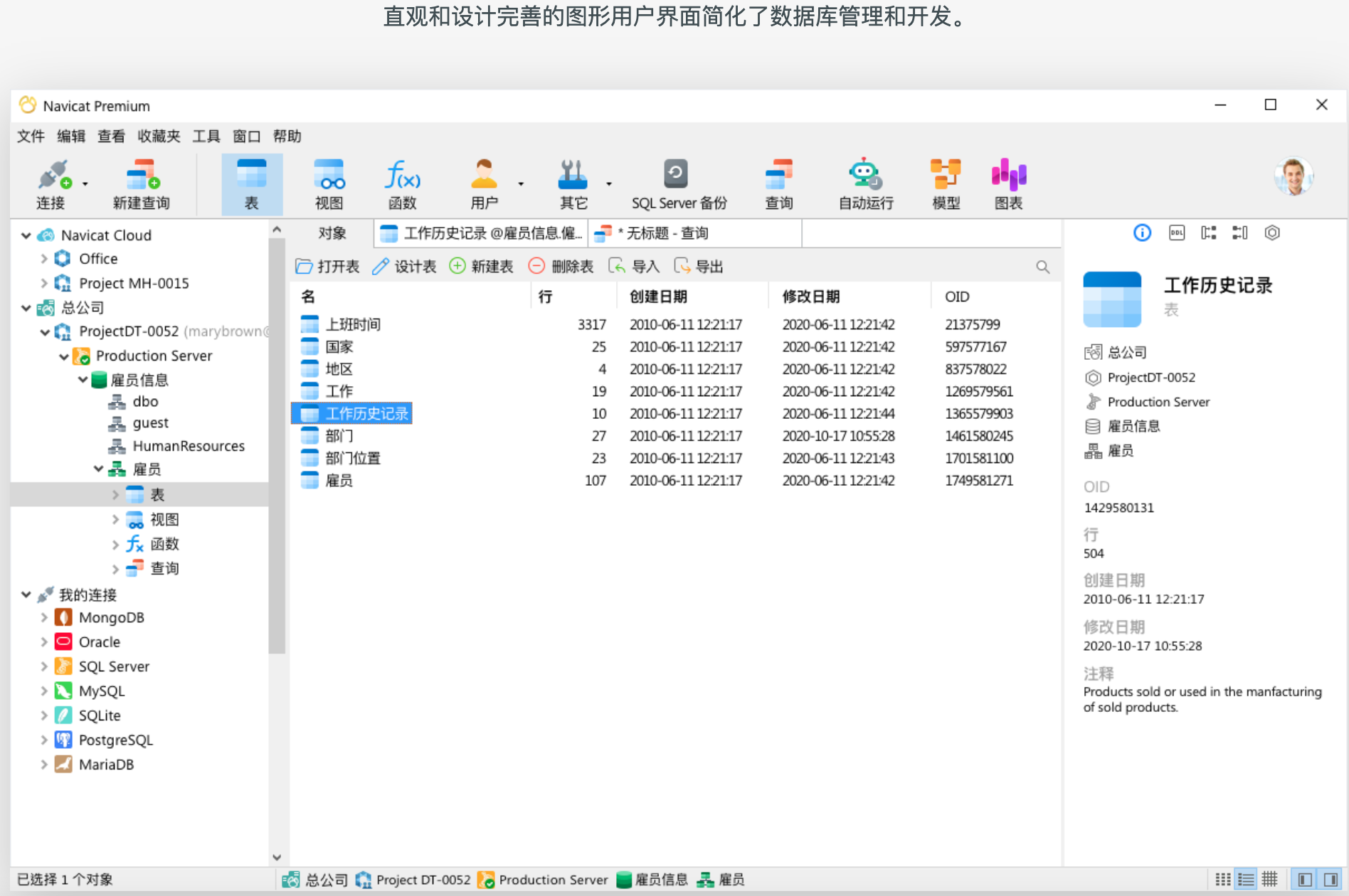Open the Function f(x) toolbar icon

click(x=402, y=184)
